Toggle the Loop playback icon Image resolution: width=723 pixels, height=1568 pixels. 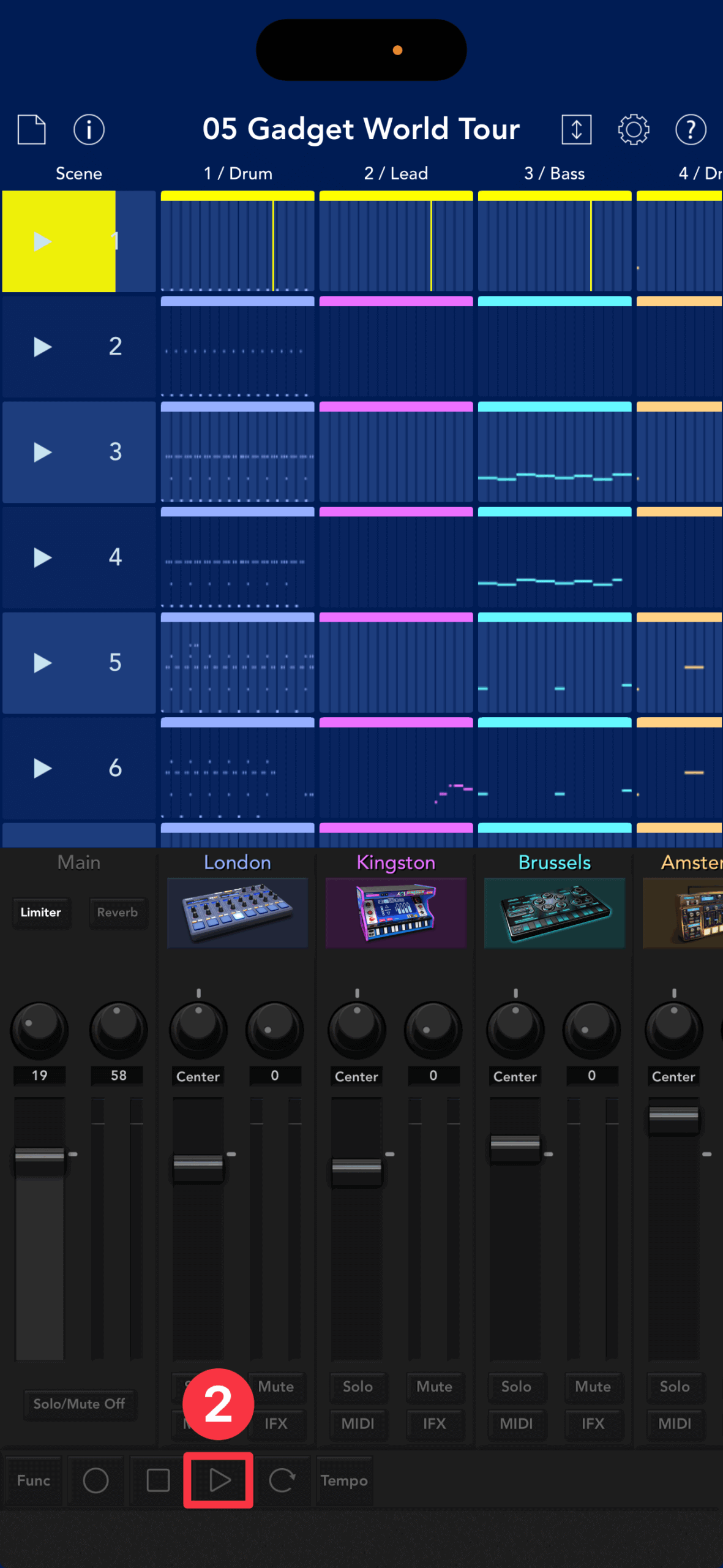point(282,1480)
